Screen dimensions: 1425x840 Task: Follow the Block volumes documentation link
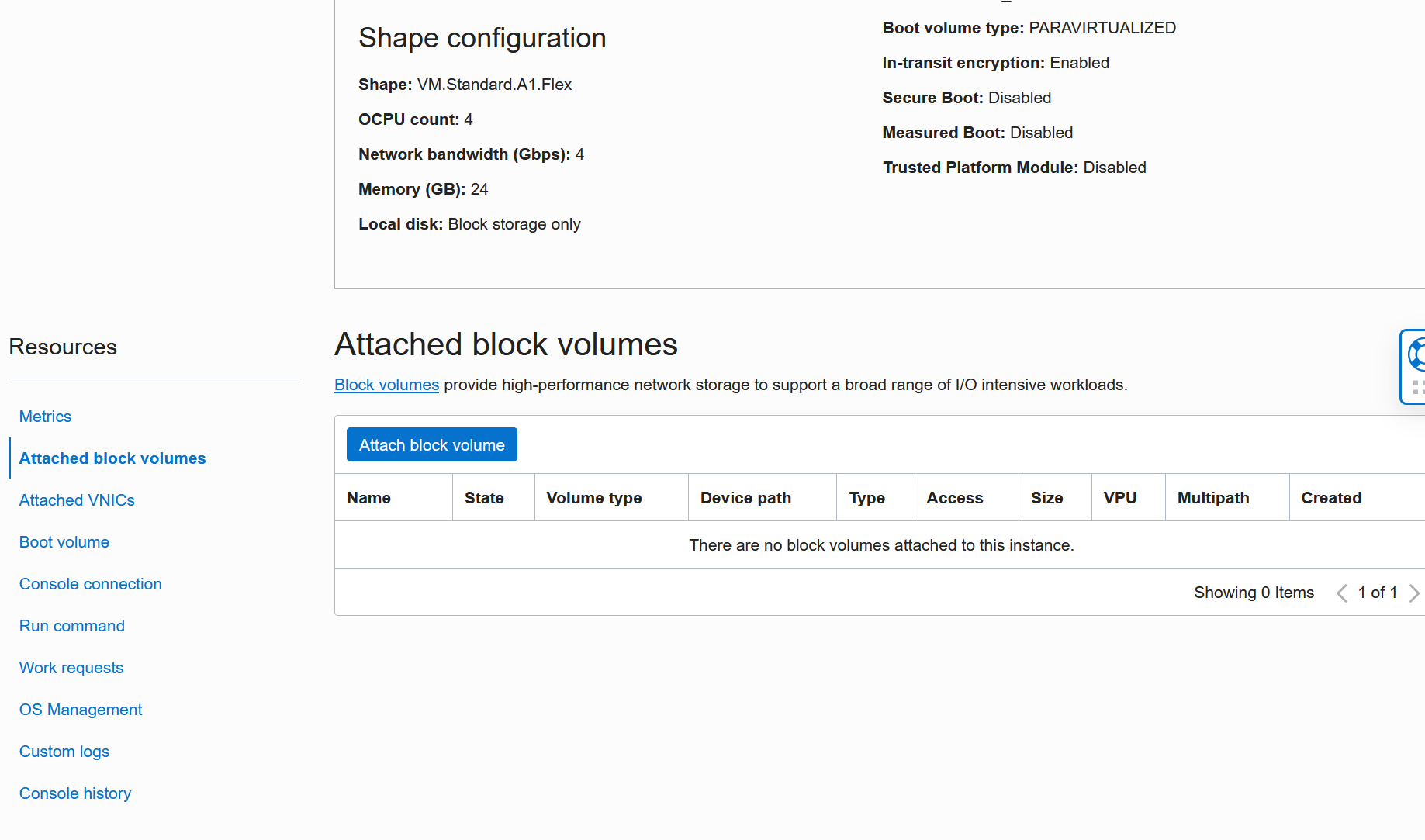386,385
